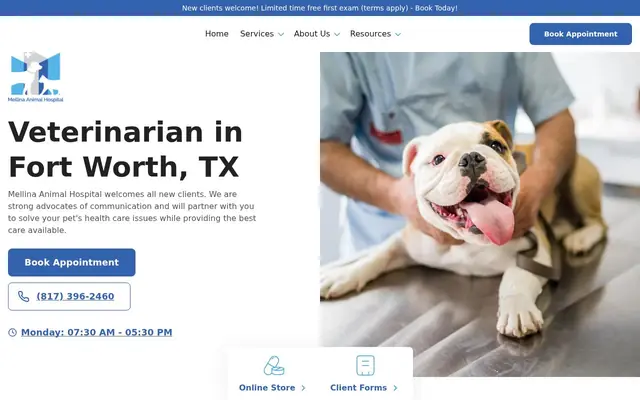Click the arrow next to Client Forms
Screen dimensions: 640x400
click(395, 388)
